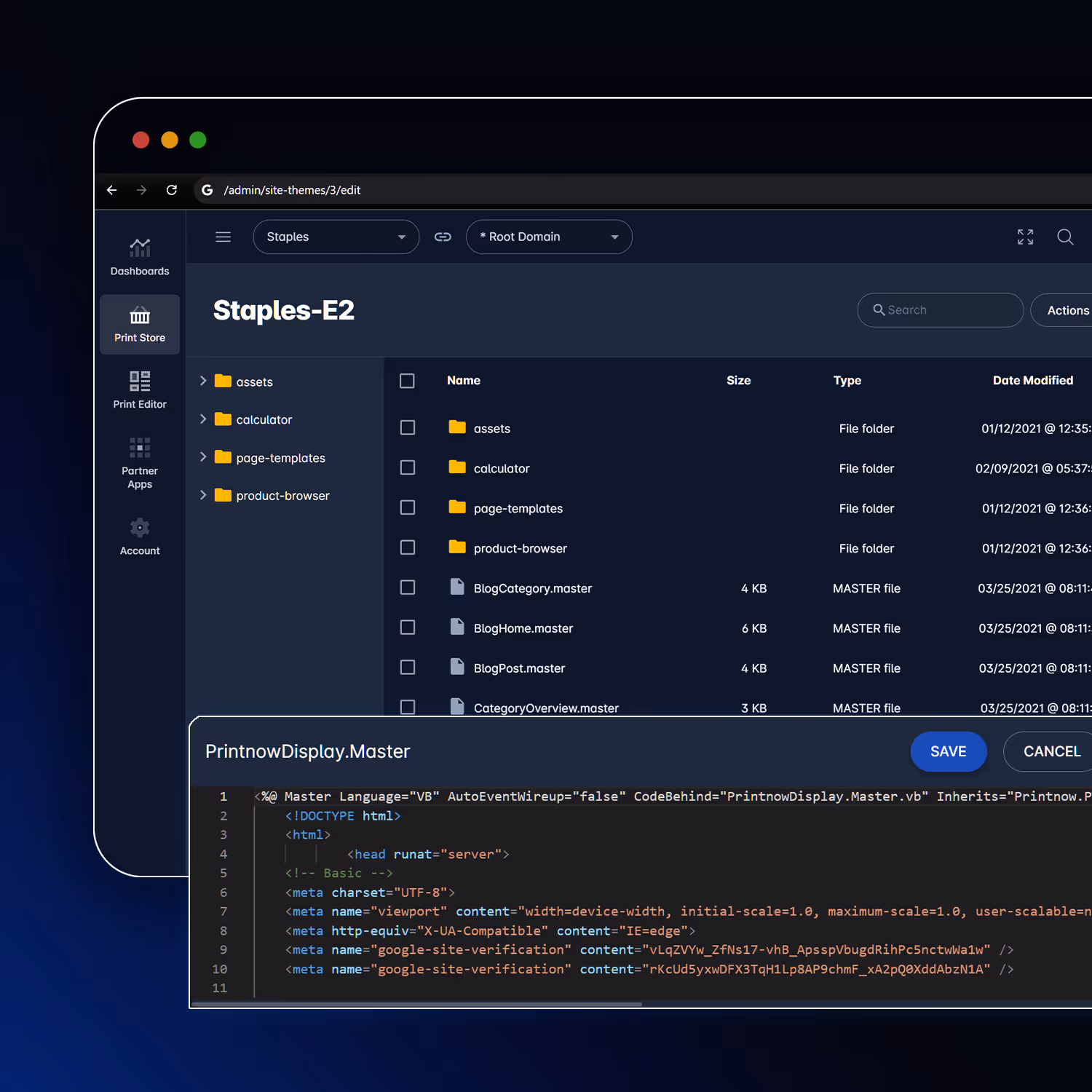Check the BlogCategory.master row checkbox
1092x1092 pixels.
click(x=408, y=588)
